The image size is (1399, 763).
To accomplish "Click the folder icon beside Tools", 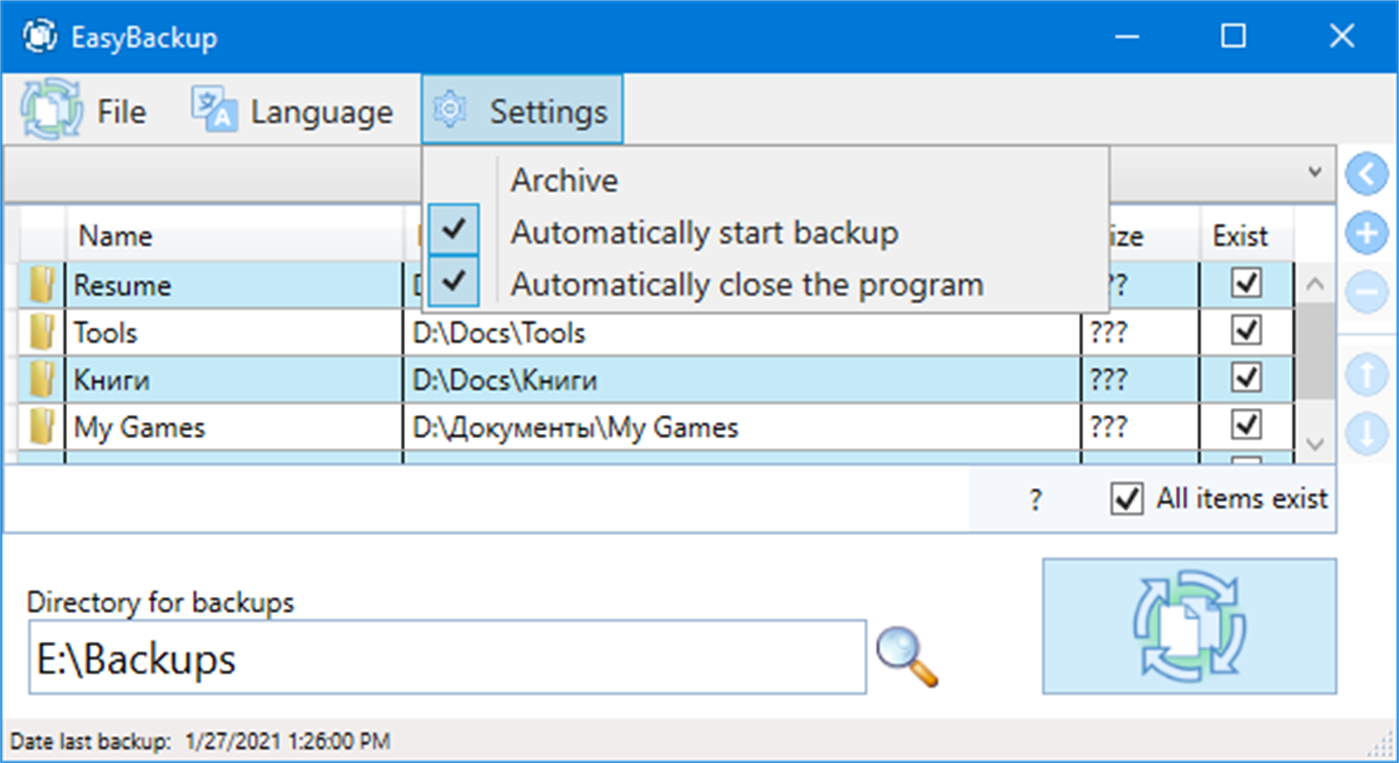I will 42,333.
